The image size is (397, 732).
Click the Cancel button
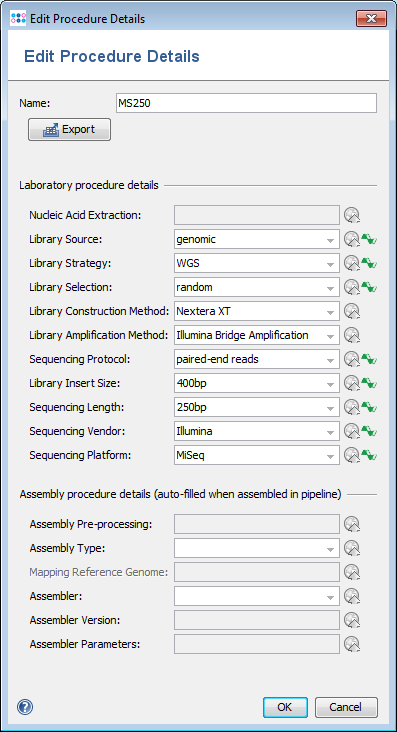tap(346, 707)
